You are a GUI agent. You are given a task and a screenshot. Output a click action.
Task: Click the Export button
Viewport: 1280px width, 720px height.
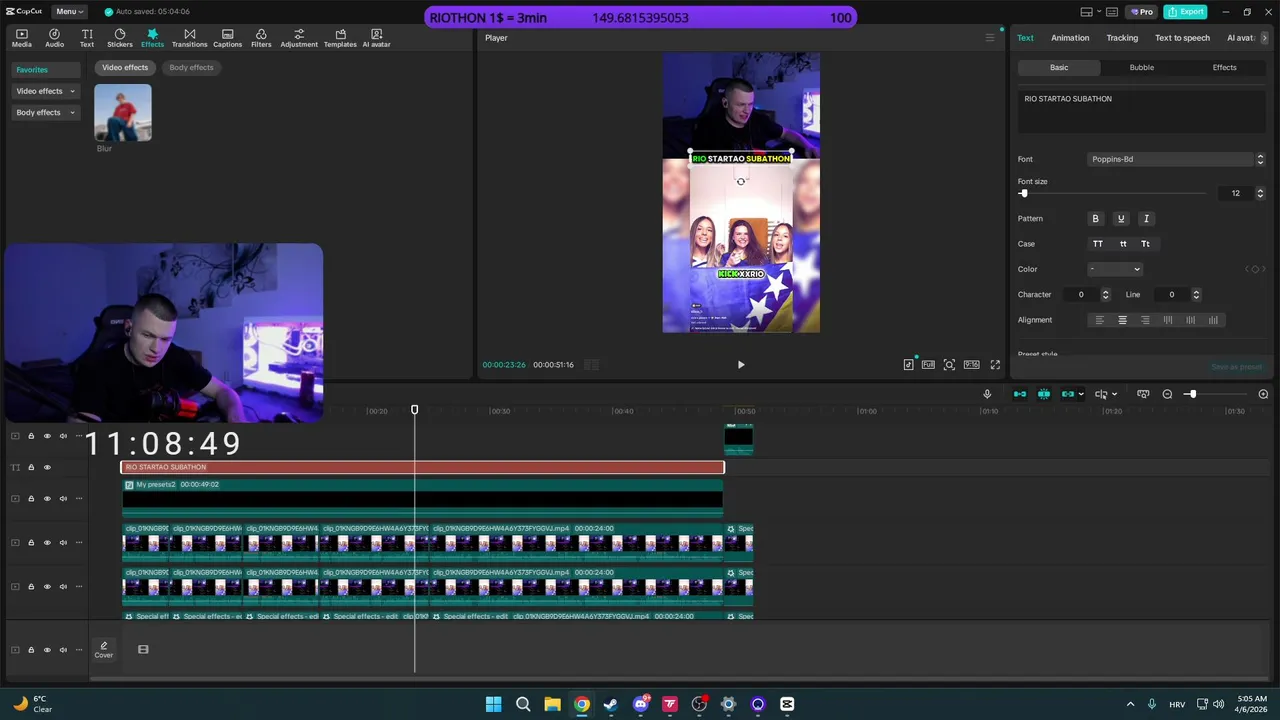pos(1185,12)
